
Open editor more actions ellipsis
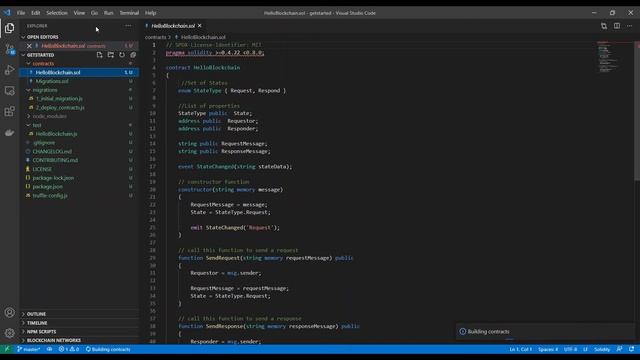[629, 26]
